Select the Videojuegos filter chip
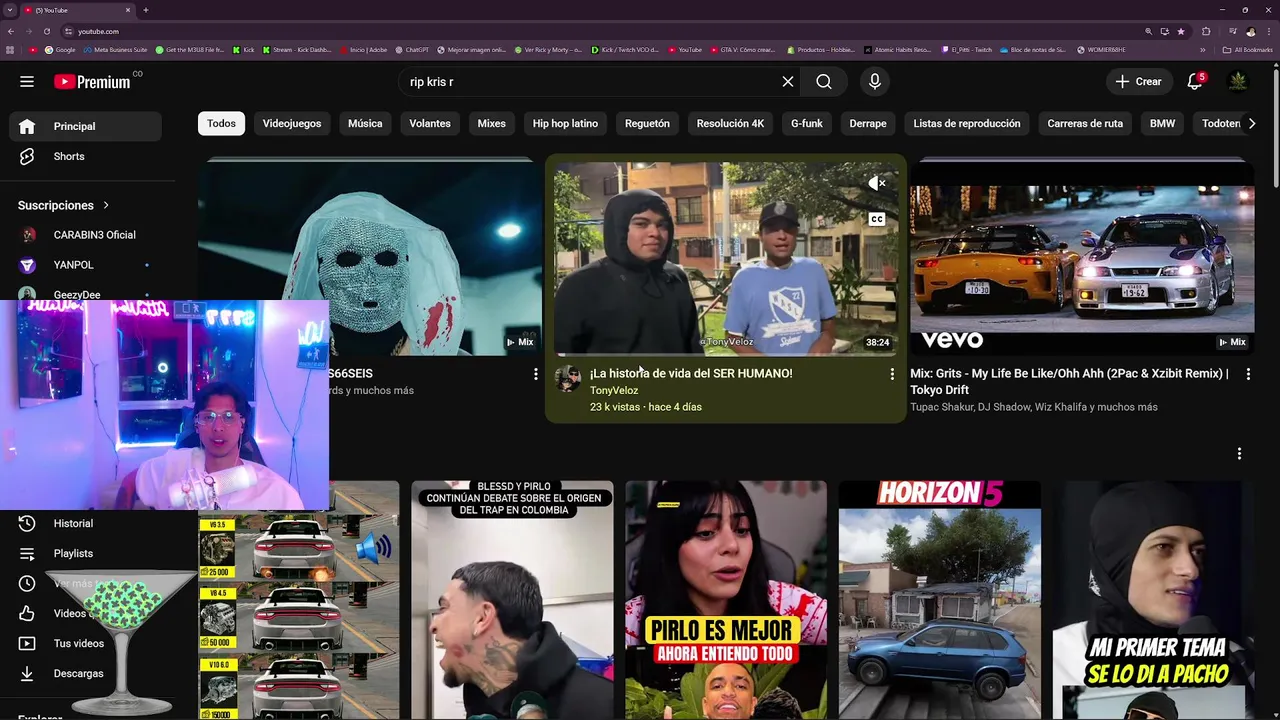1280x720 pixels. point(292,123)
